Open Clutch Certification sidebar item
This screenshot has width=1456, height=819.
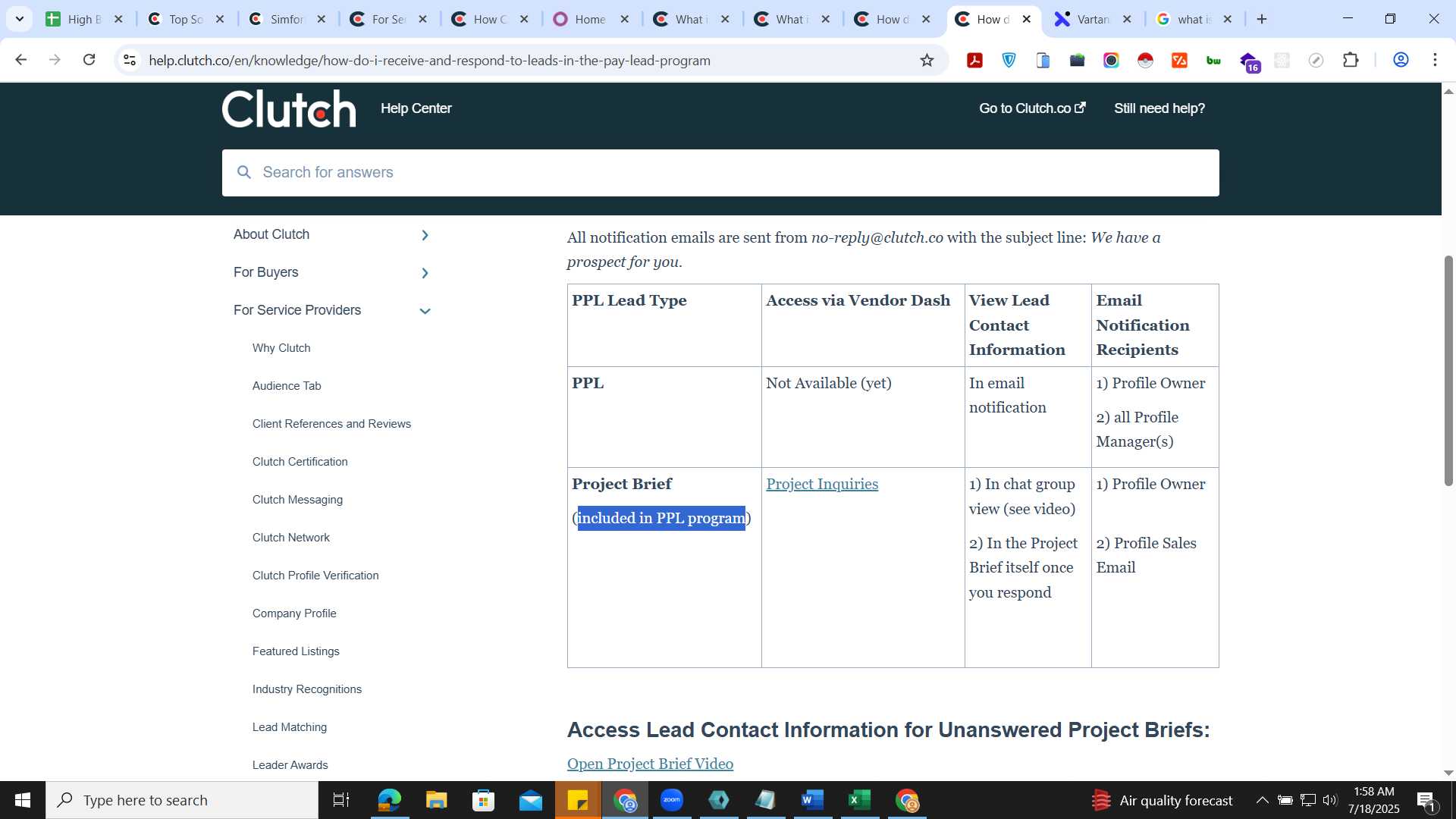(300, 462)
